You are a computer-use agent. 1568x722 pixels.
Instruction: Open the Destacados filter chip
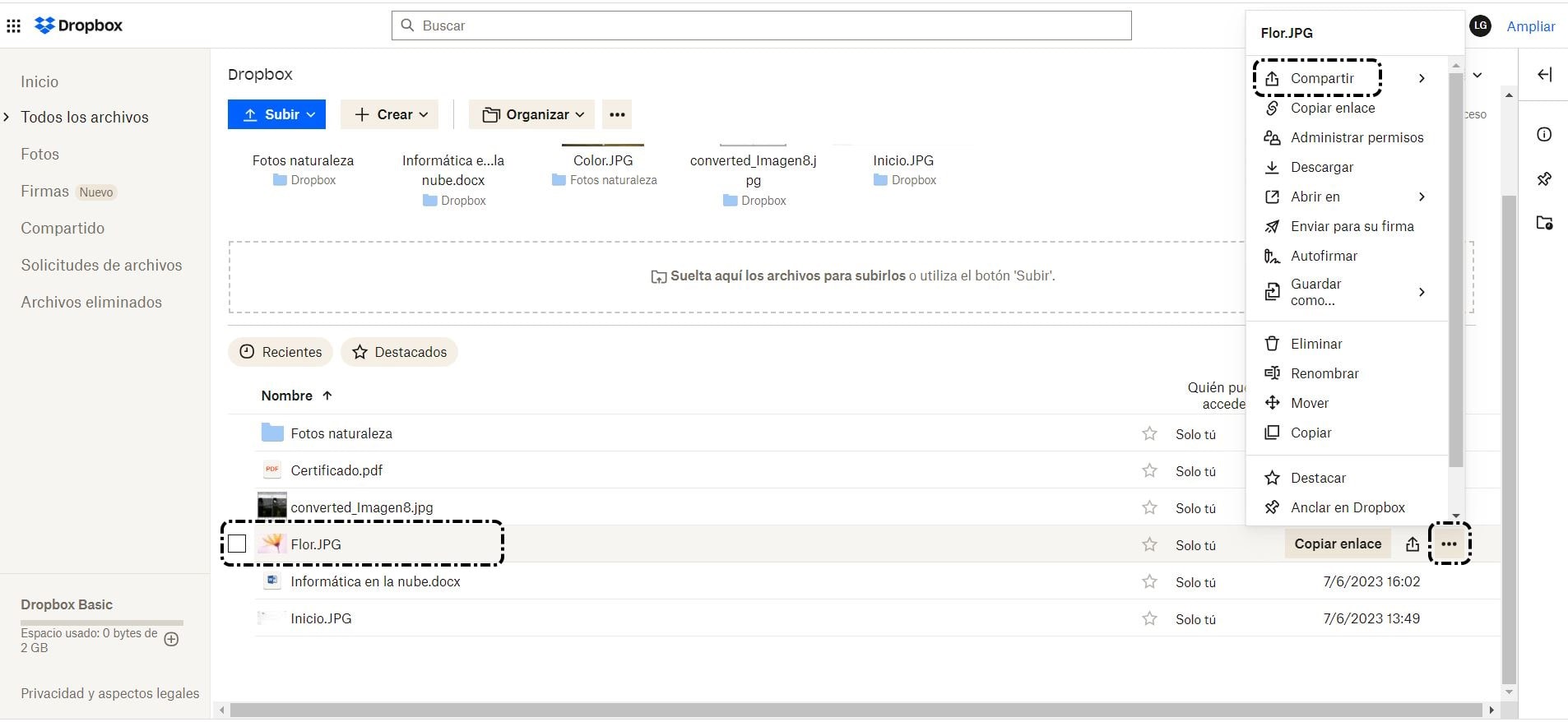[399, 352]
